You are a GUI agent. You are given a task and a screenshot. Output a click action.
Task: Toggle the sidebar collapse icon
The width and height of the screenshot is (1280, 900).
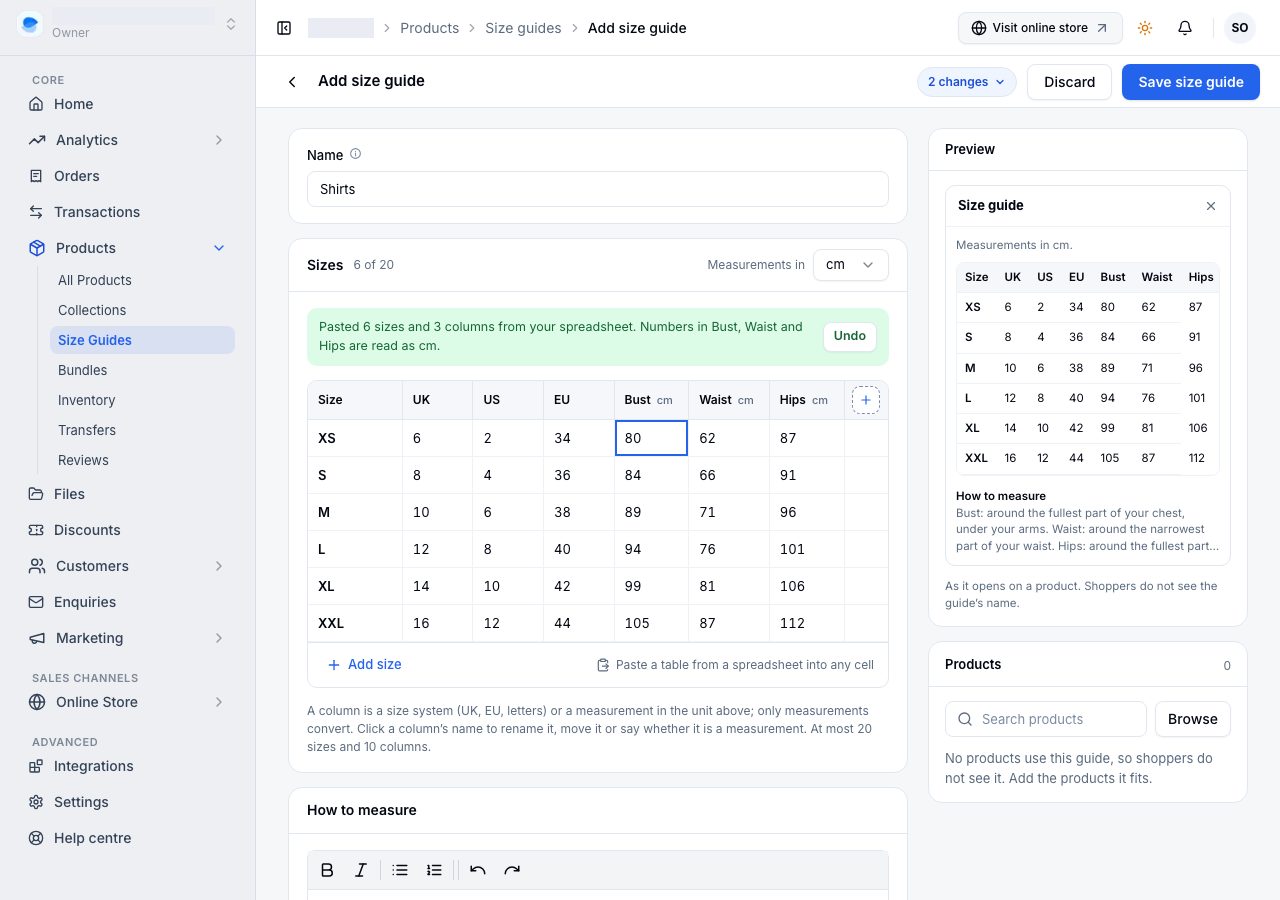[x=284, y=28]
